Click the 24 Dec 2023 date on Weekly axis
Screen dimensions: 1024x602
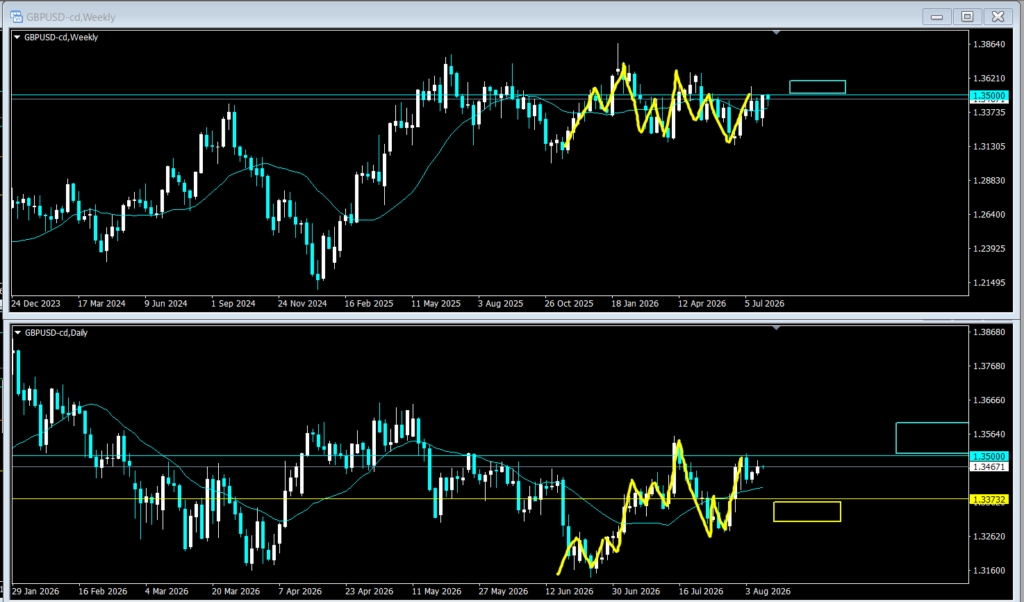[36, 304]
